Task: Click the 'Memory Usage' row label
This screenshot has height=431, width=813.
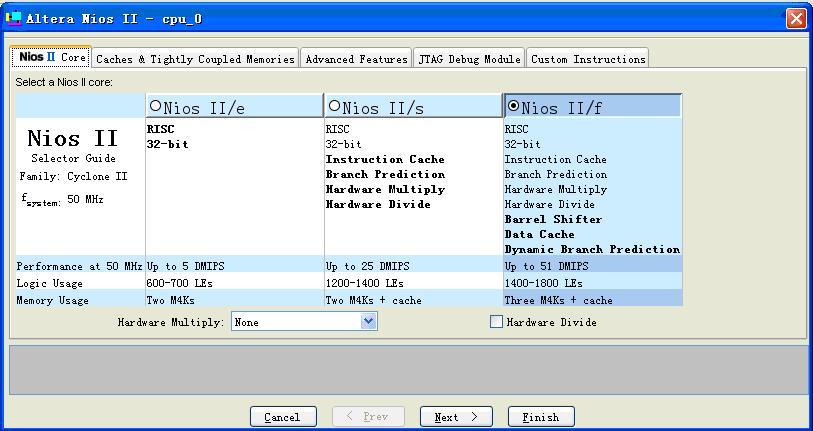Action: click(x=52, y=300)
